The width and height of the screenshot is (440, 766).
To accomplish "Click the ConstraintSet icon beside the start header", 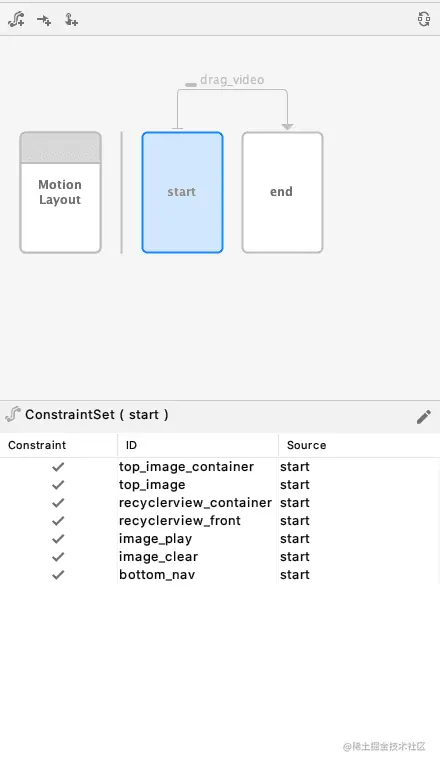I will coord(13,414).
